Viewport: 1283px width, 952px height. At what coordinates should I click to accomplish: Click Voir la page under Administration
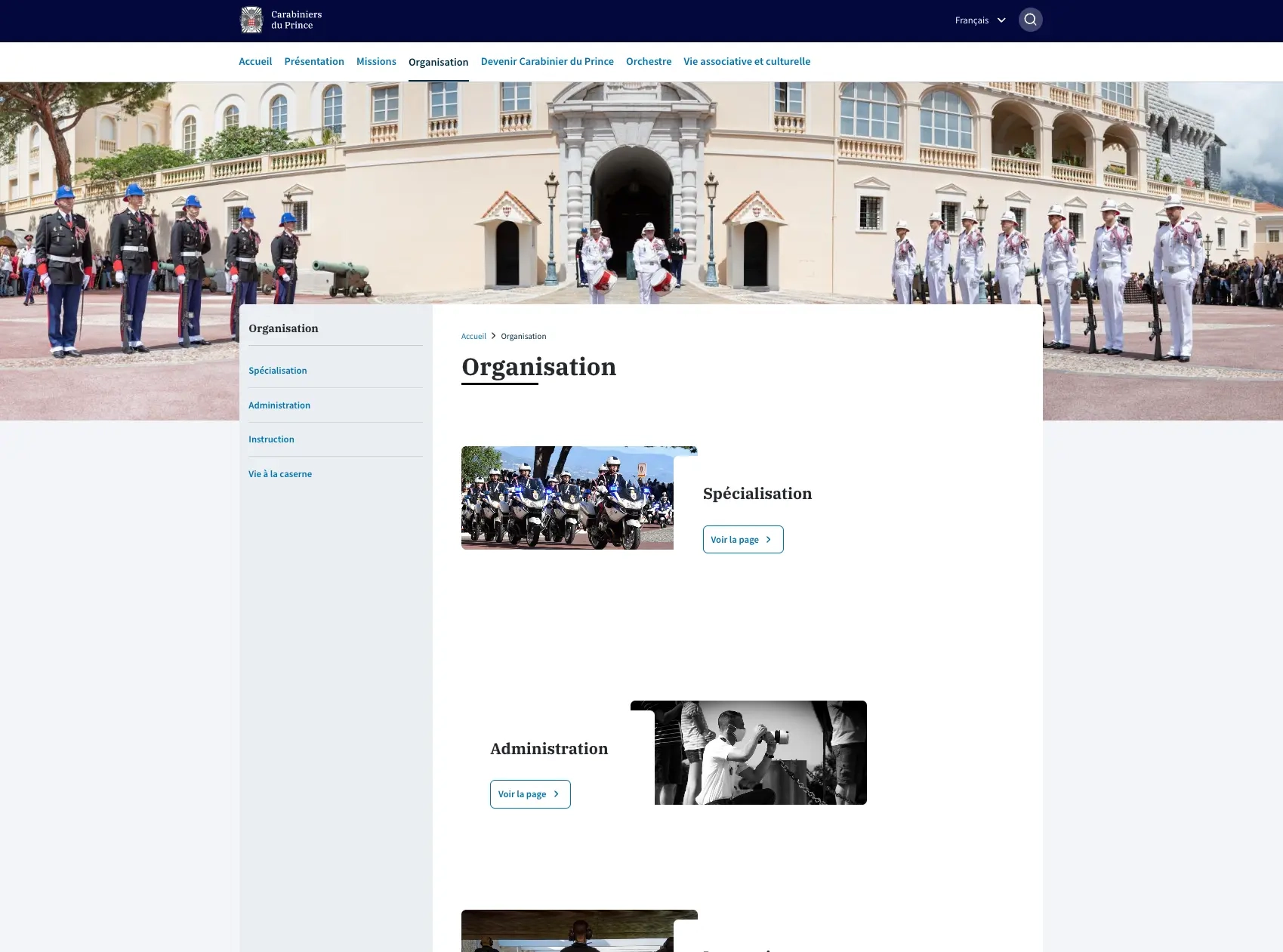[x=530, y=794]
